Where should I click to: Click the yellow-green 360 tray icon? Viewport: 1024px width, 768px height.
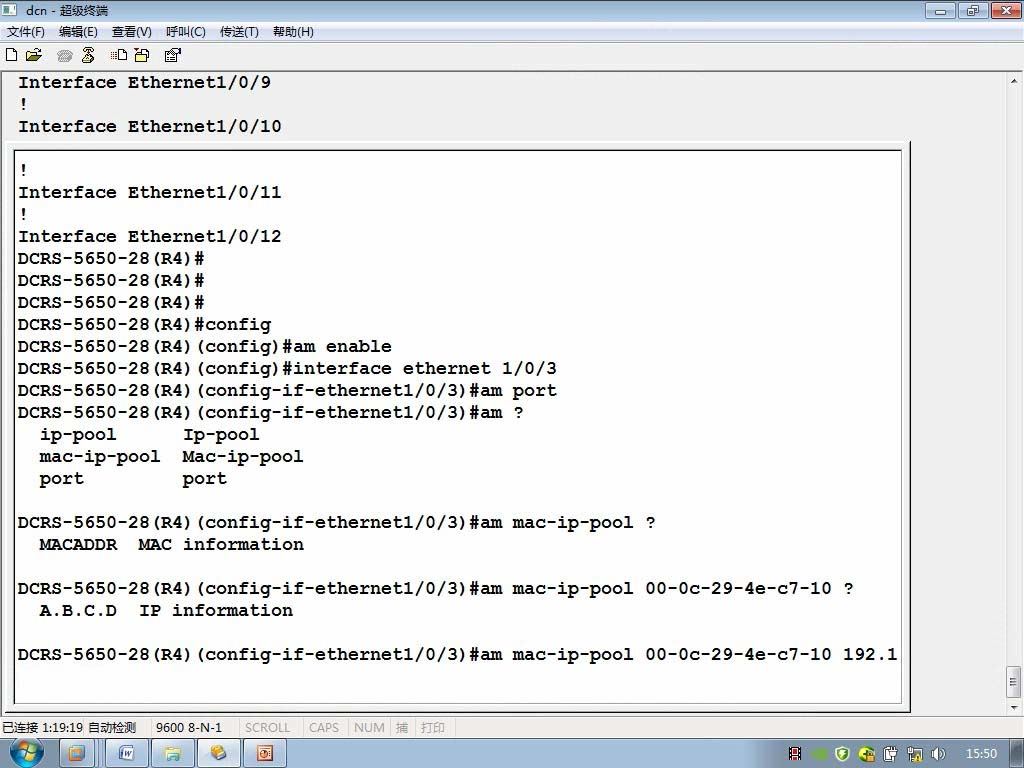[x=867, y=754]
